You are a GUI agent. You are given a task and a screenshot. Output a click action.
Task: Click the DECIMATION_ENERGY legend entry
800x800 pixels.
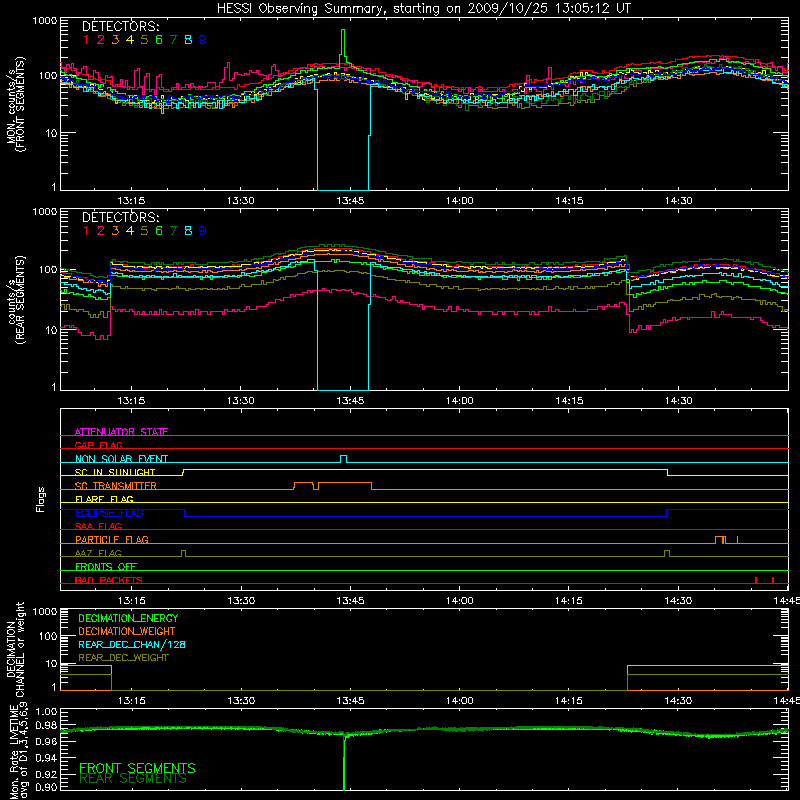point(128,618)
